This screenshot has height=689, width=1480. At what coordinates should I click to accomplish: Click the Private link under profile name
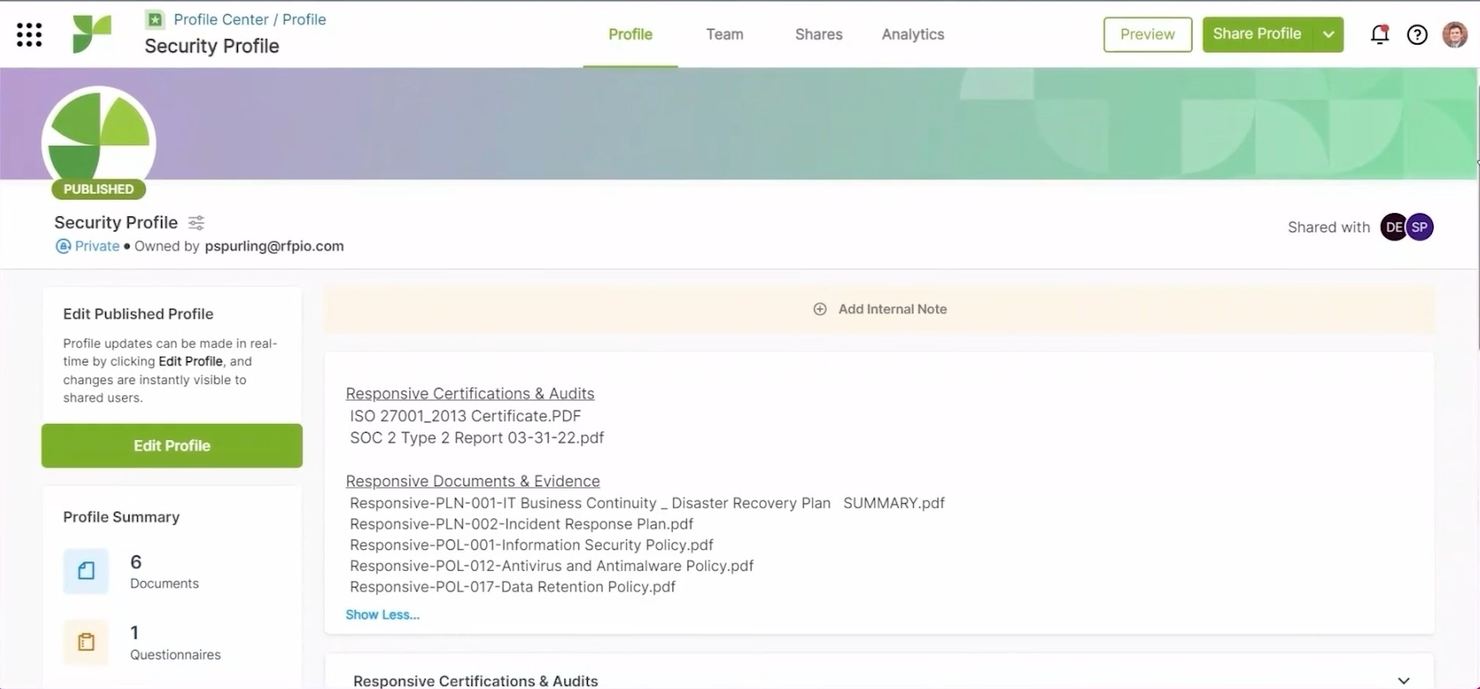tap(97, 246)
